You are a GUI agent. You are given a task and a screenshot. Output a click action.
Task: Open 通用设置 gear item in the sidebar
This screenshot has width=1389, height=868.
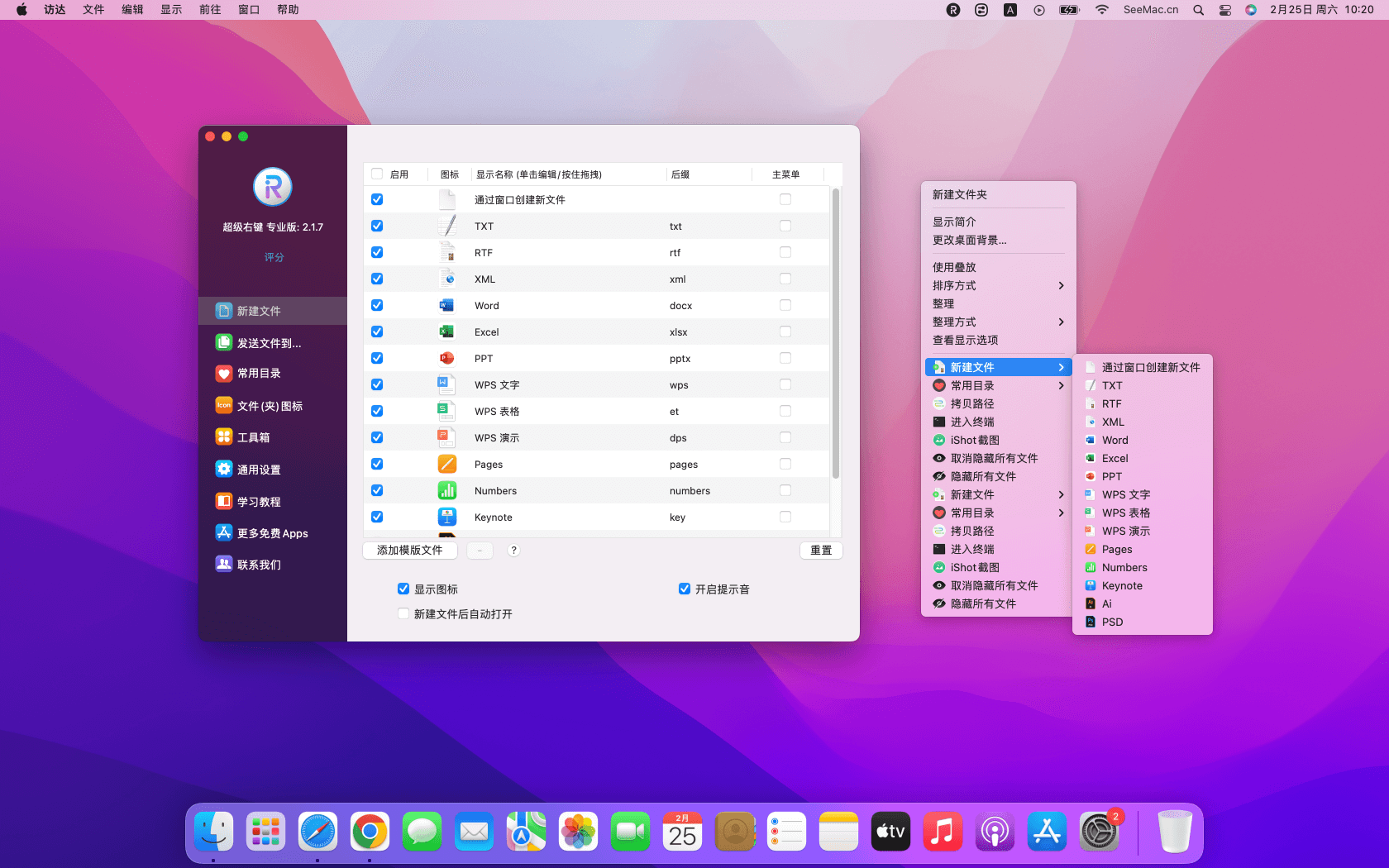[224, 470]
